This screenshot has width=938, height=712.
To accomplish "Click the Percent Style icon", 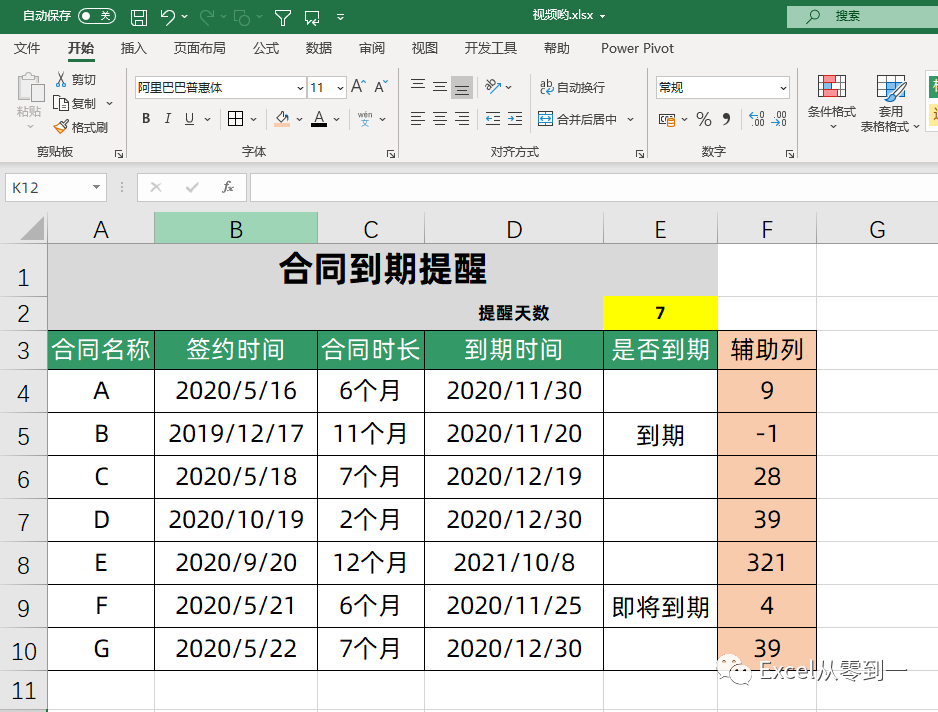I will point(703,117).
